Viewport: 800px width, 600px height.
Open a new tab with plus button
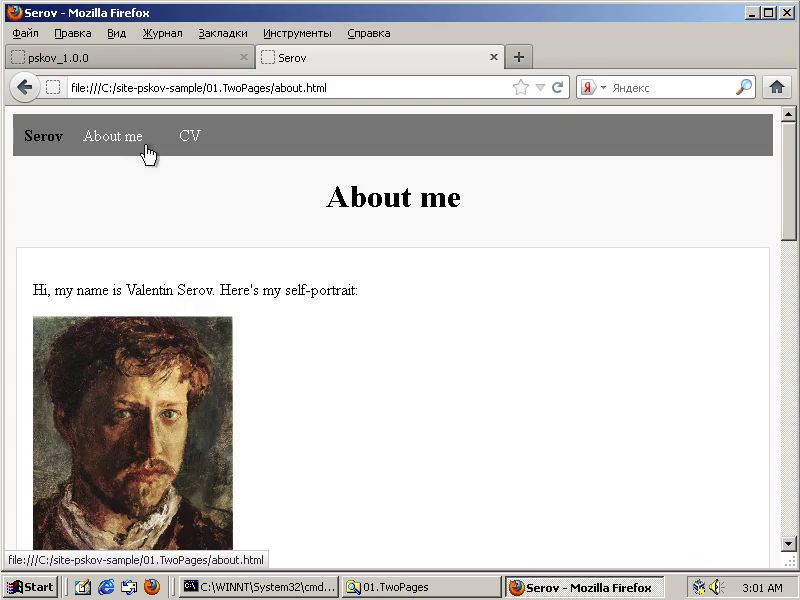click(x=518, y=57)
